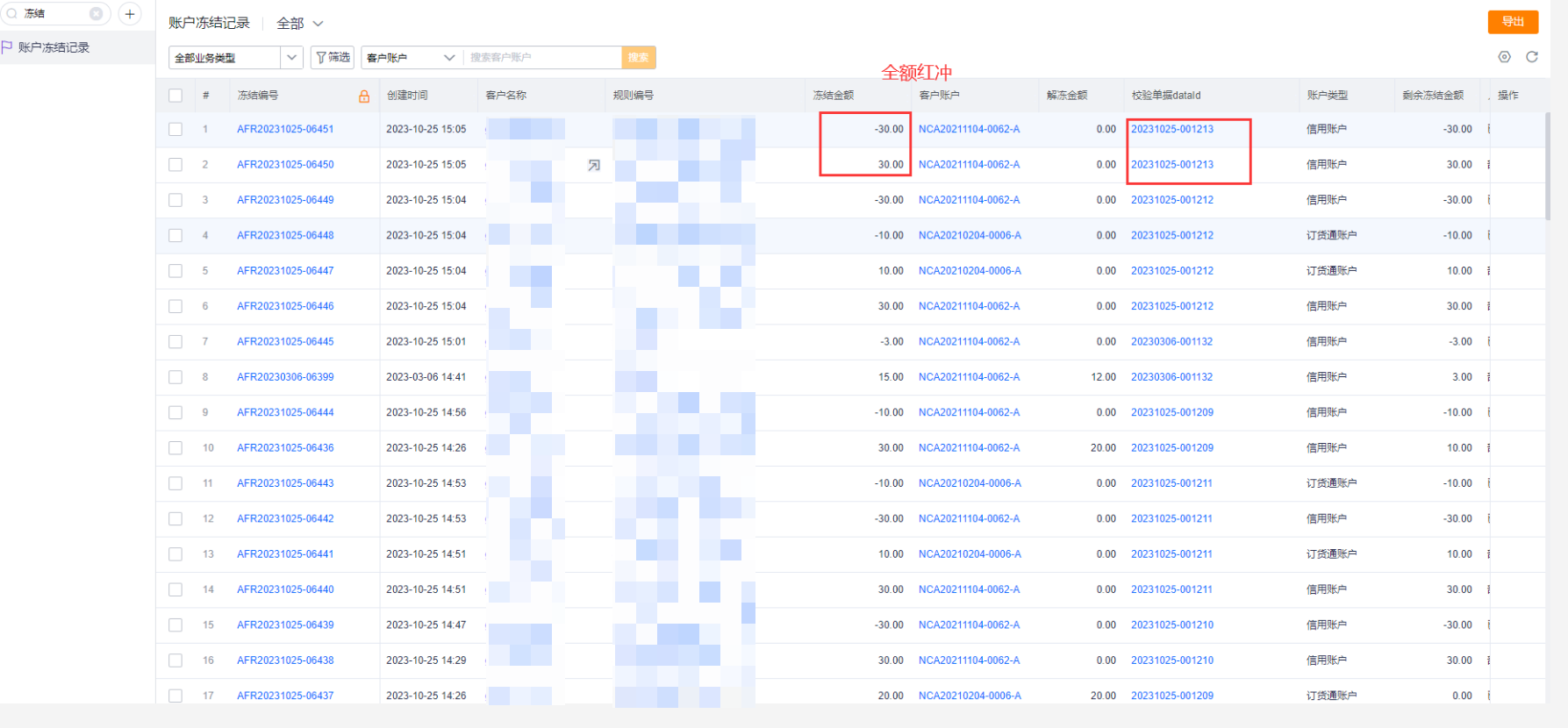The width and height of the screenshot is (1568, 728).
Task: Click the sidebar search field with 冻结
Action: pos(54,14)
